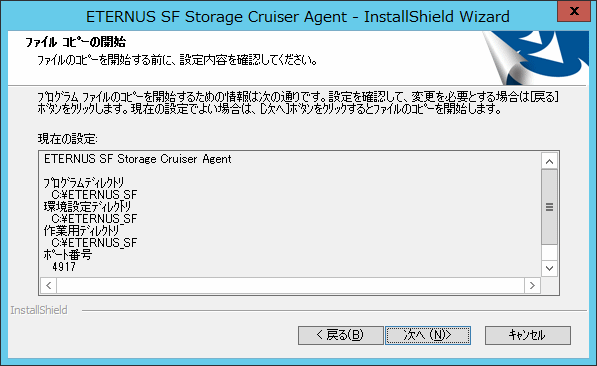Click the vertical scrollbar track below the thumb
The width and height of the screenshot is (597, 366).
click(549, 252)
